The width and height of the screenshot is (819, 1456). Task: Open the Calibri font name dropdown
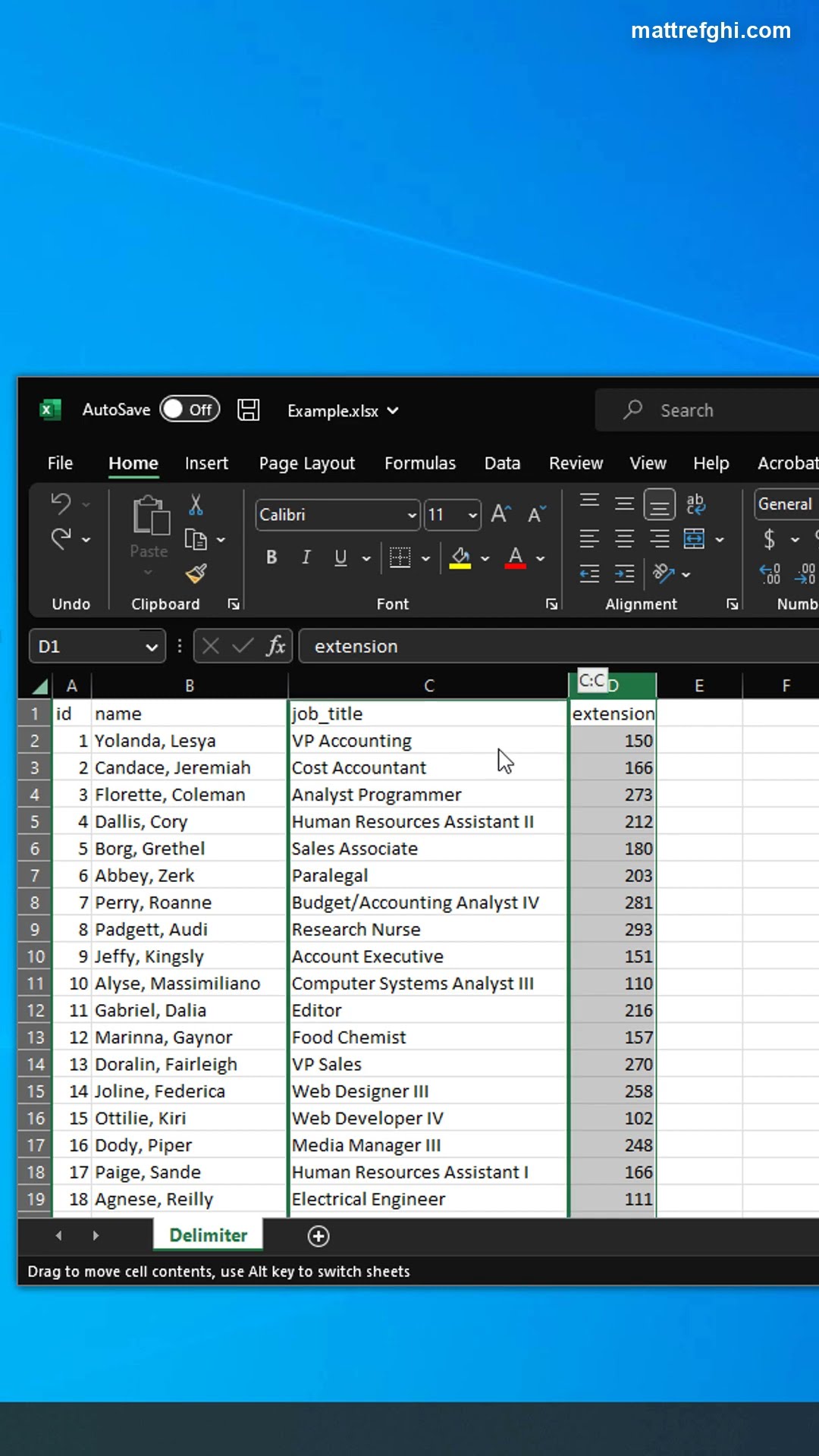[x=412, y=515]
